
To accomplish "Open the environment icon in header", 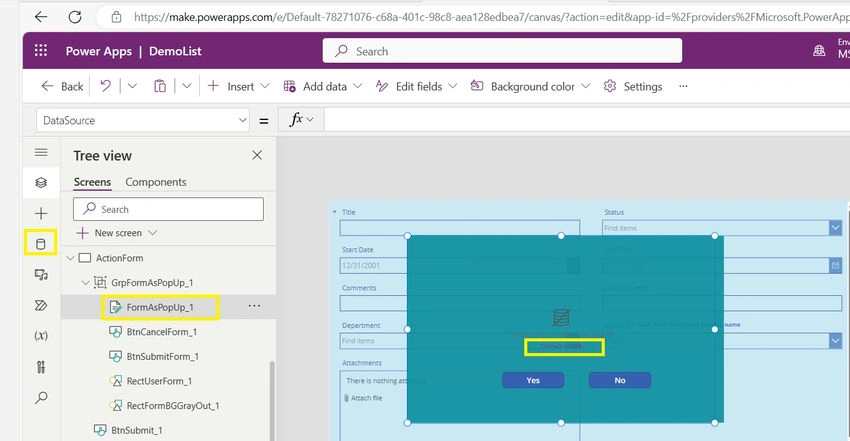I will [819, 51].
